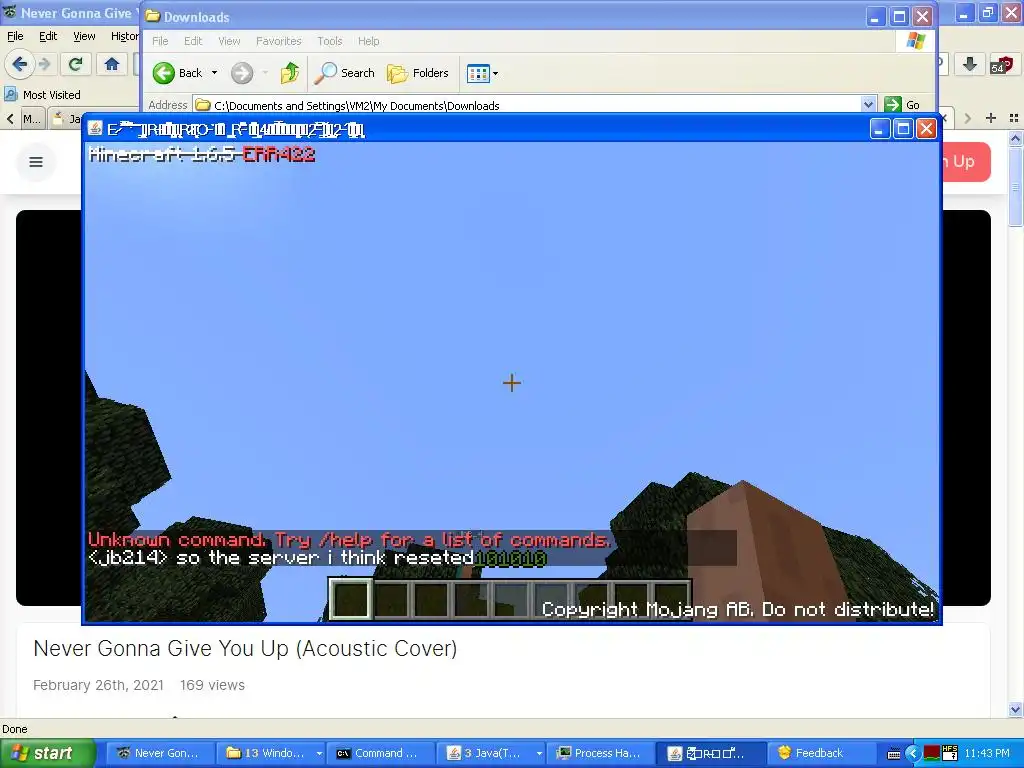Show all tabs grid icon in browser
This screenshot has height=768, width=1024.
[x=1014, y=118]
